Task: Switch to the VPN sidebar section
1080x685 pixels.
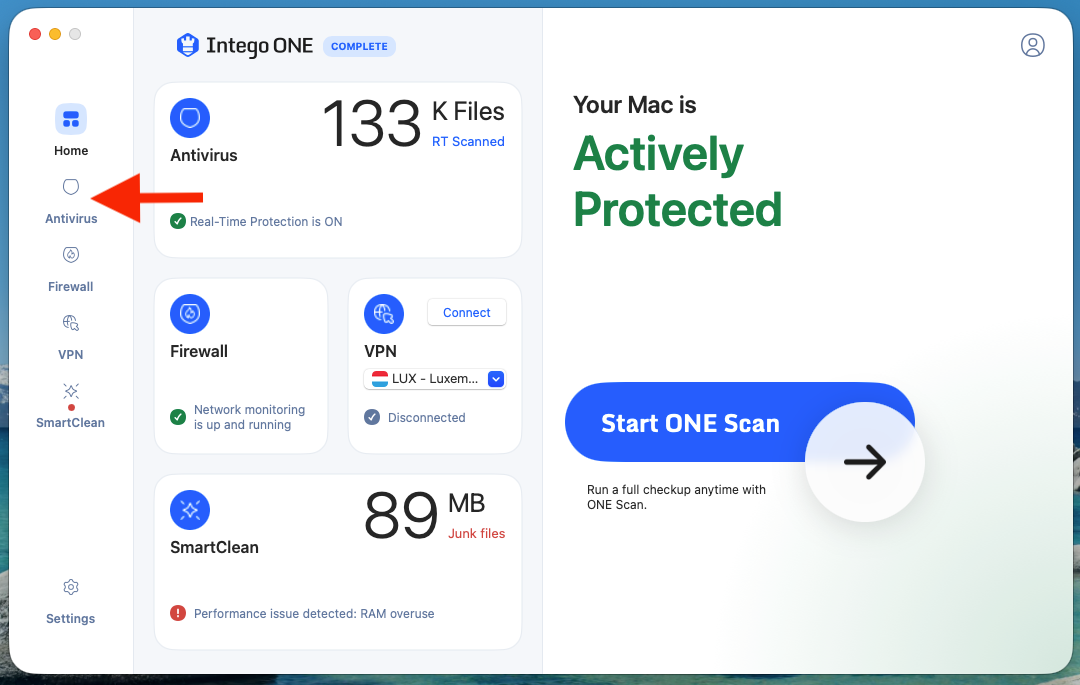Action: (x=71, y=355)
